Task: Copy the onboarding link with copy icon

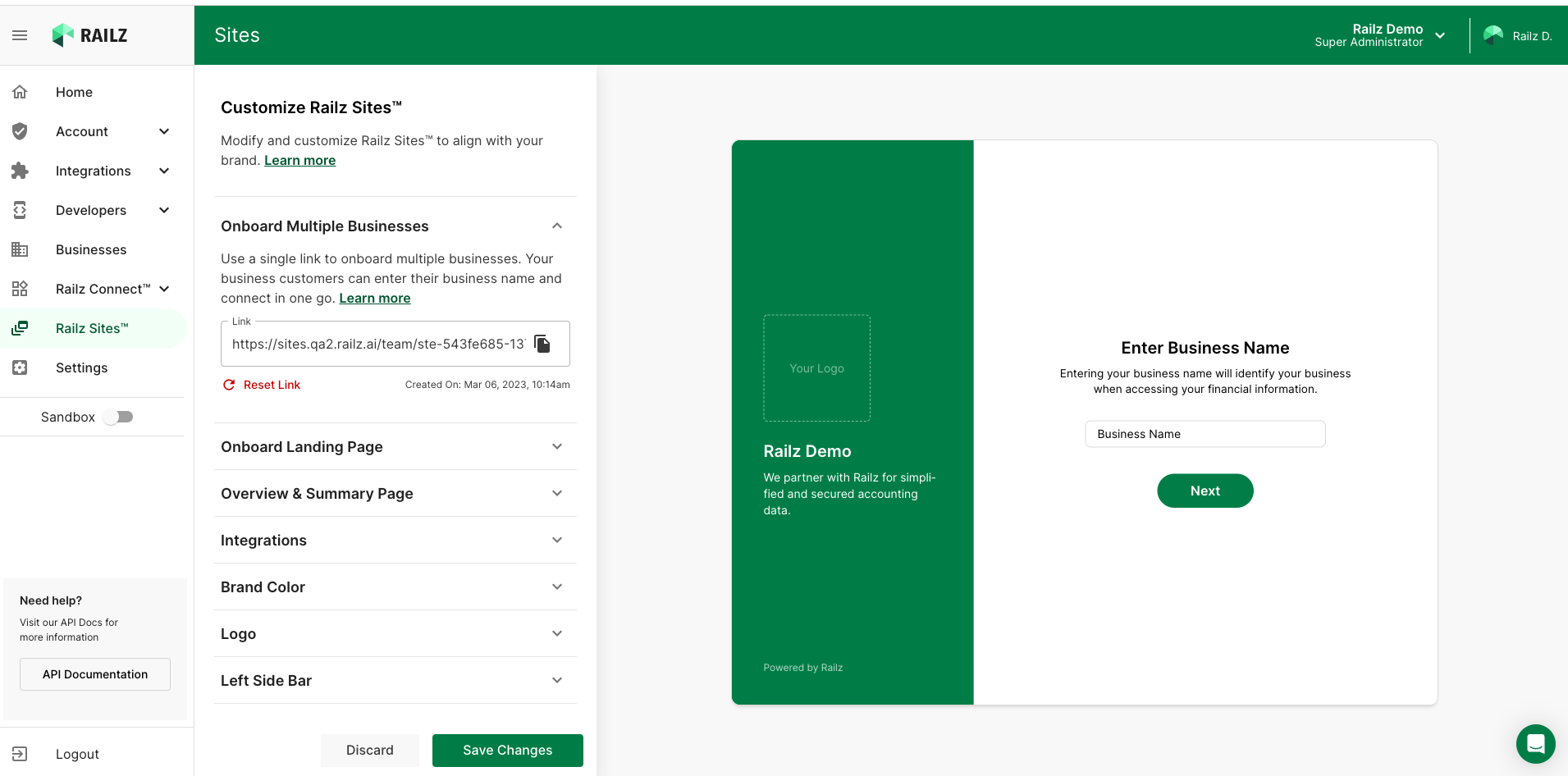Action: point(542,344)
